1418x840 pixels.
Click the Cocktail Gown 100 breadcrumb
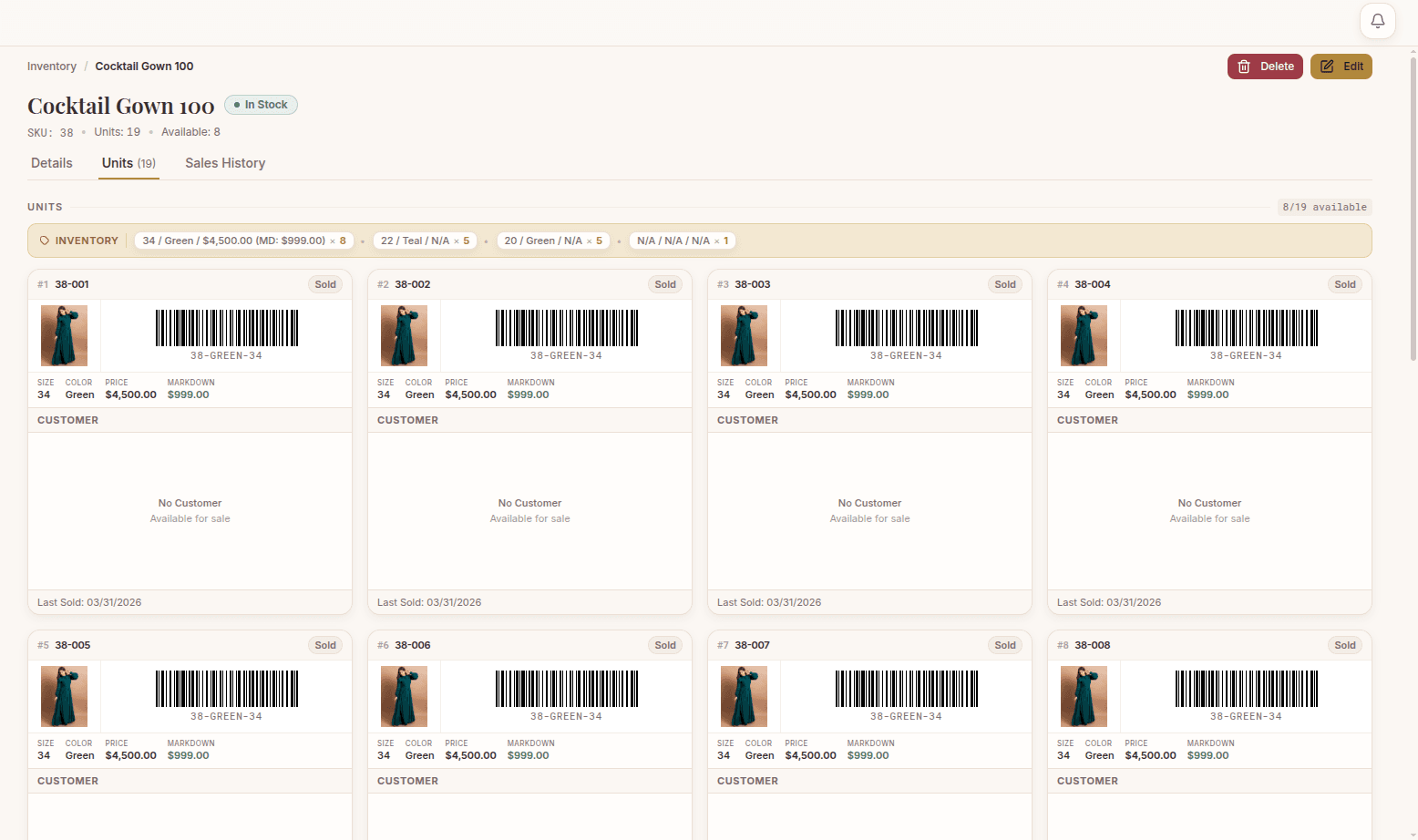(x=144, y=67)
